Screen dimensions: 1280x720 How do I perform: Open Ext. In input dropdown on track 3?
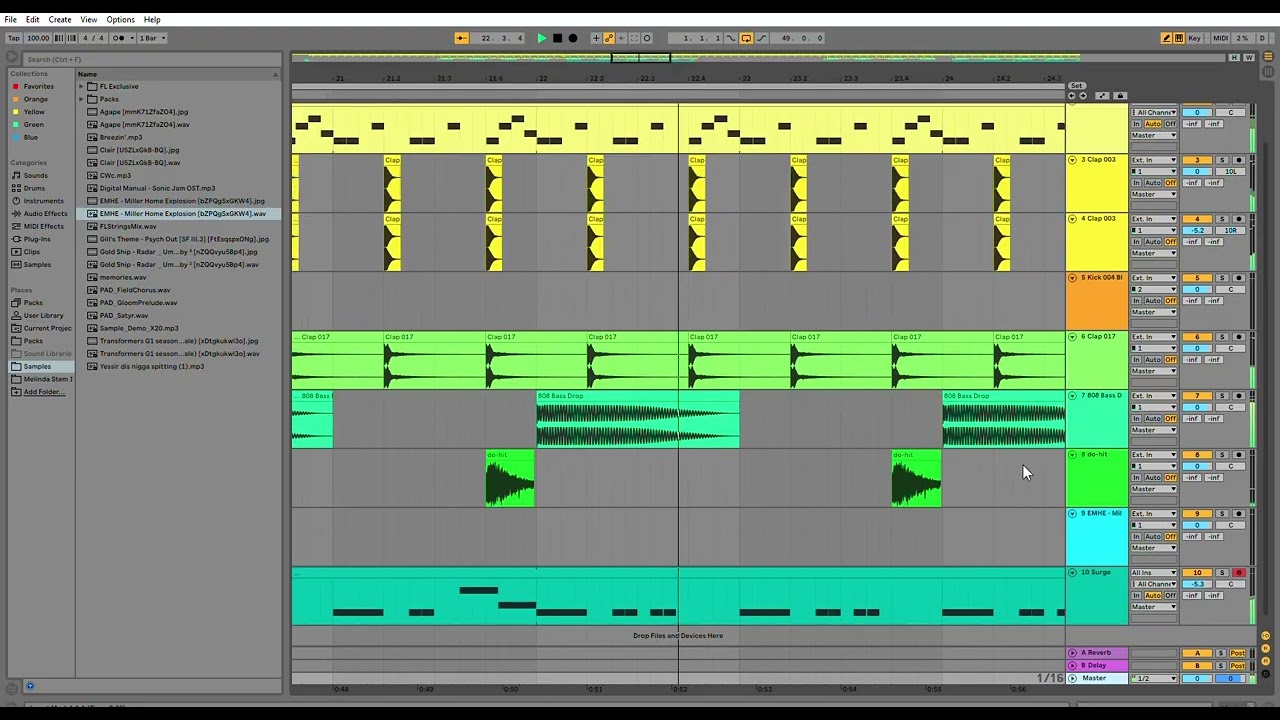click(1154, 160)
